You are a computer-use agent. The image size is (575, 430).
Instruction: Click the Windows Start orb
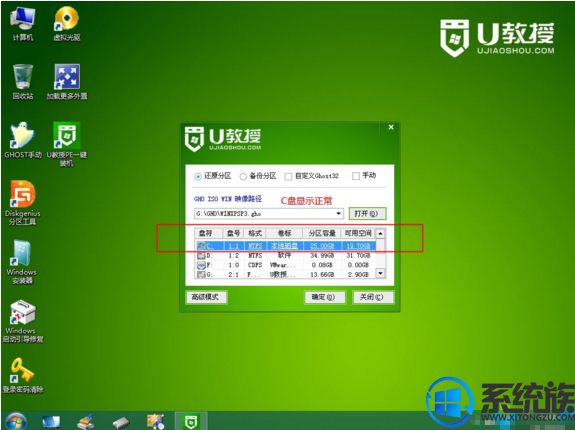click(16, 421)
